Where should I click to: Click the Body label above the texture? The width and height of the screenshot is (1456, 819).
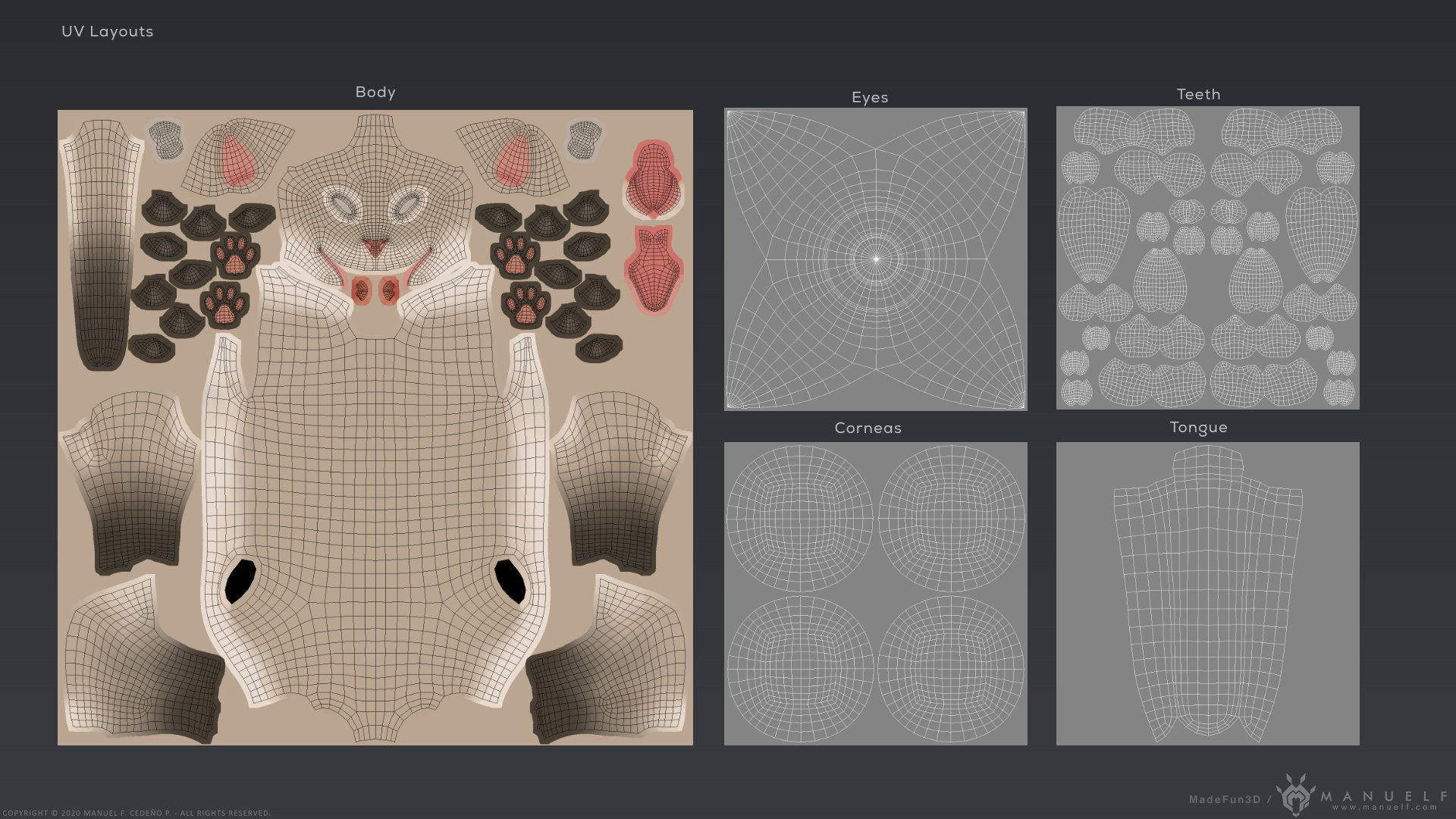375,92
